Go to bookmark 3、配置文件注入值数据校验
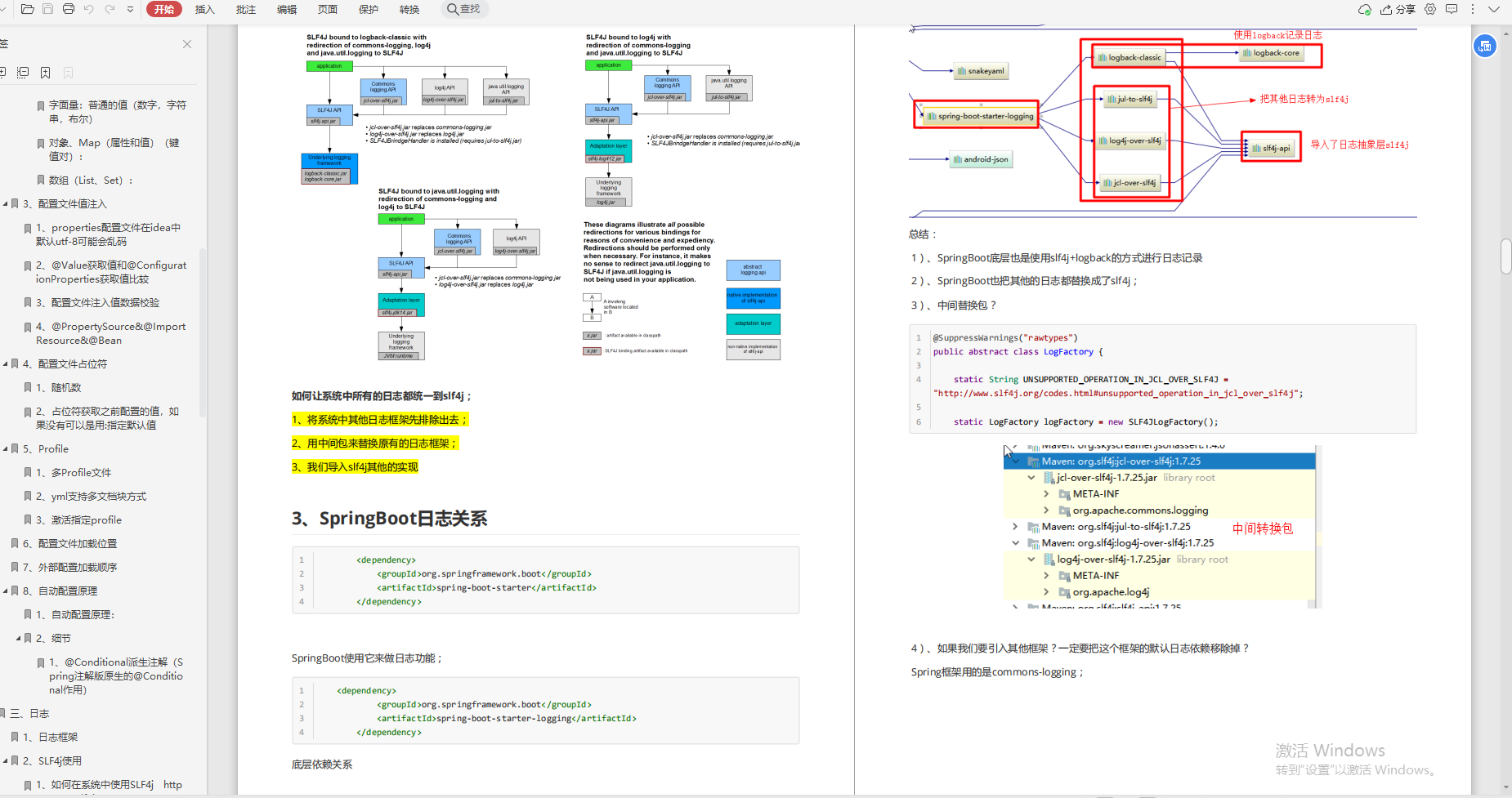 97,302
